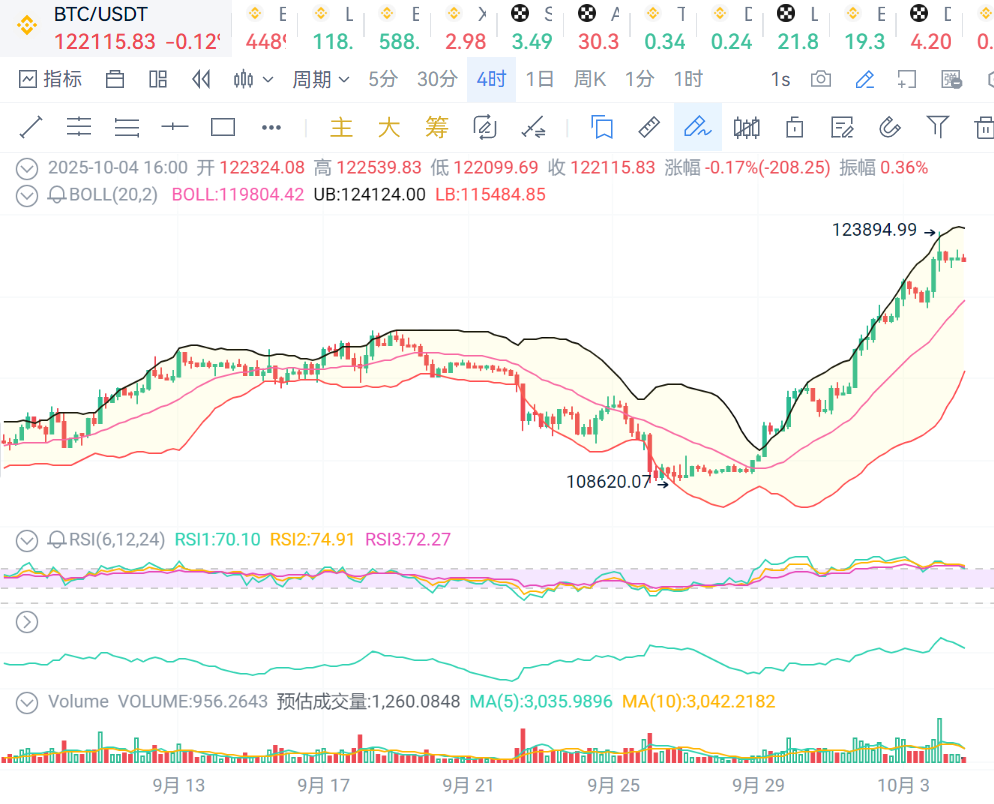Viewport: 994px width, 804px height.
Task: Toggle the 主 main-force indicator
Action: (x=342, y=127)
